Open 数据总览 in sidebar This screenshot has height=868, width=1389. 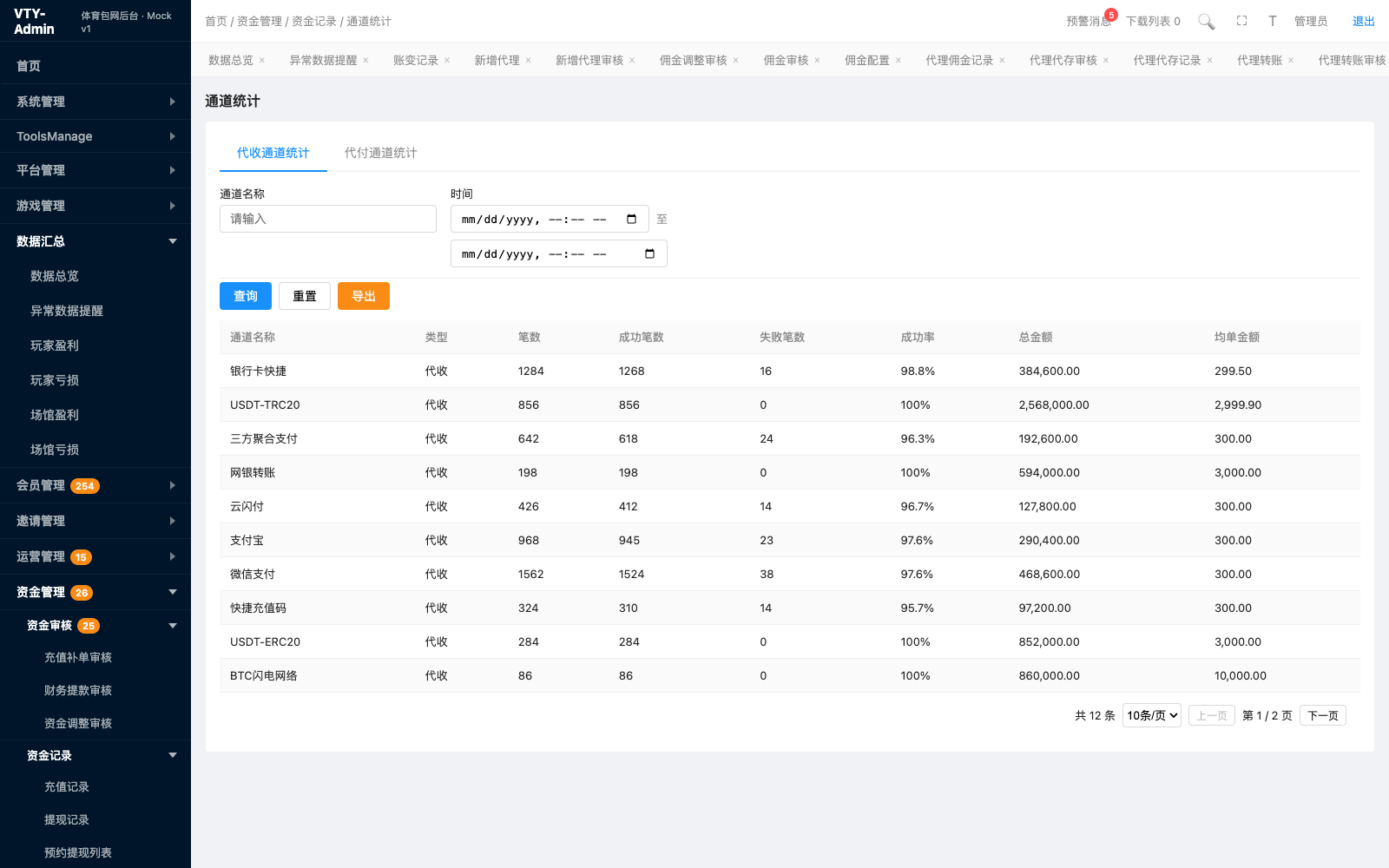click(95, 276)
